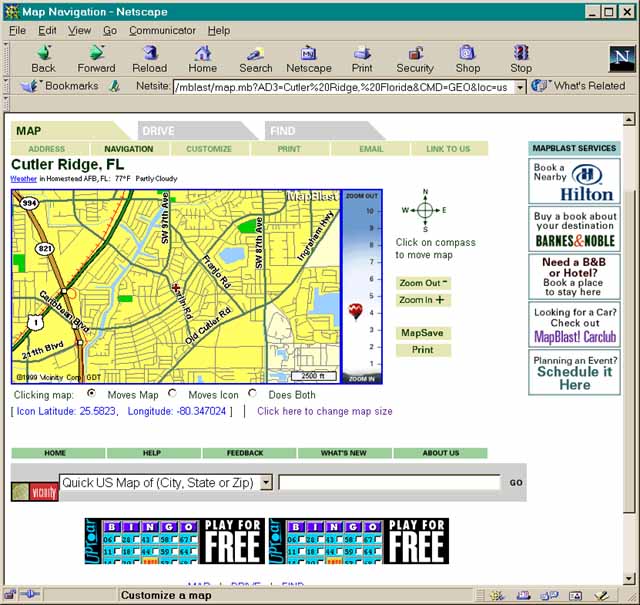Set zoom level 1 on zoom bar
640x605 pixels.
pyautogui.click(x=371, y=363)
